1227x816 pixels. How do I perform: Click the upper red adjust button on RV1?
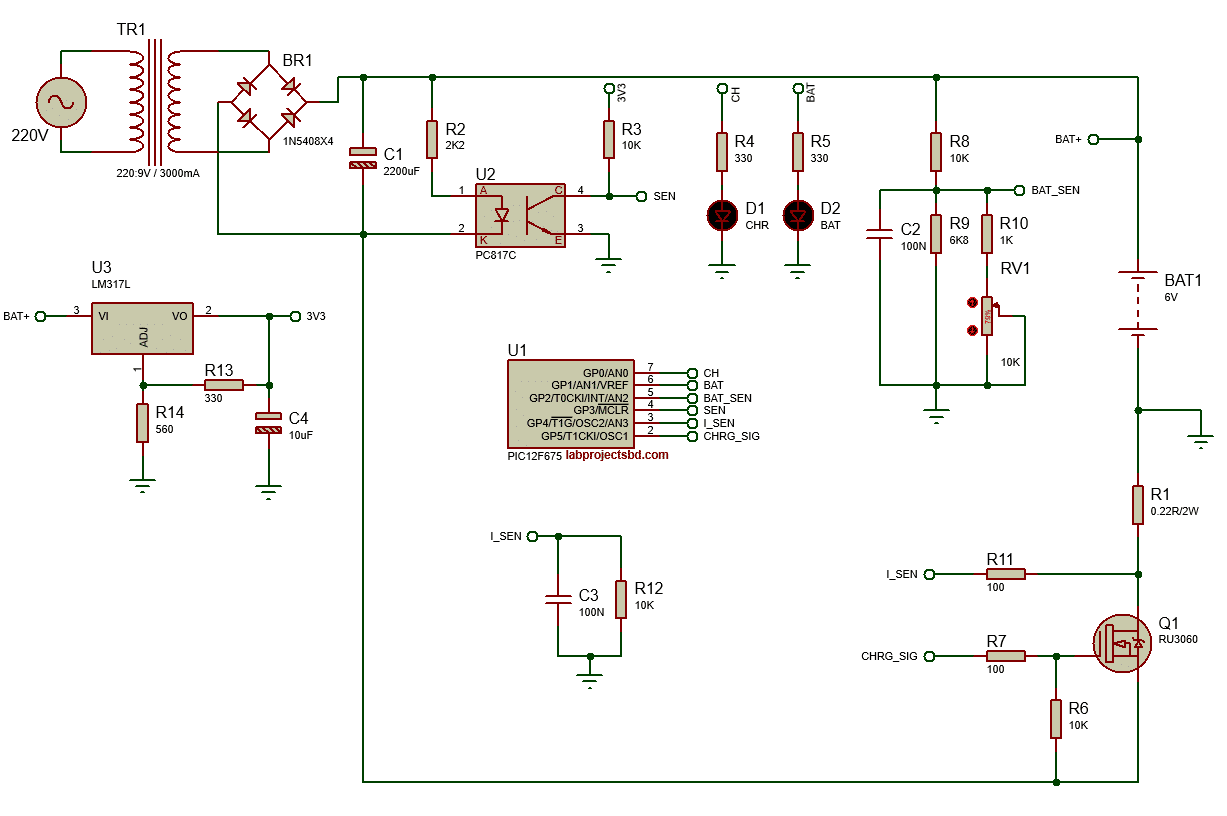tap(971, 301)
